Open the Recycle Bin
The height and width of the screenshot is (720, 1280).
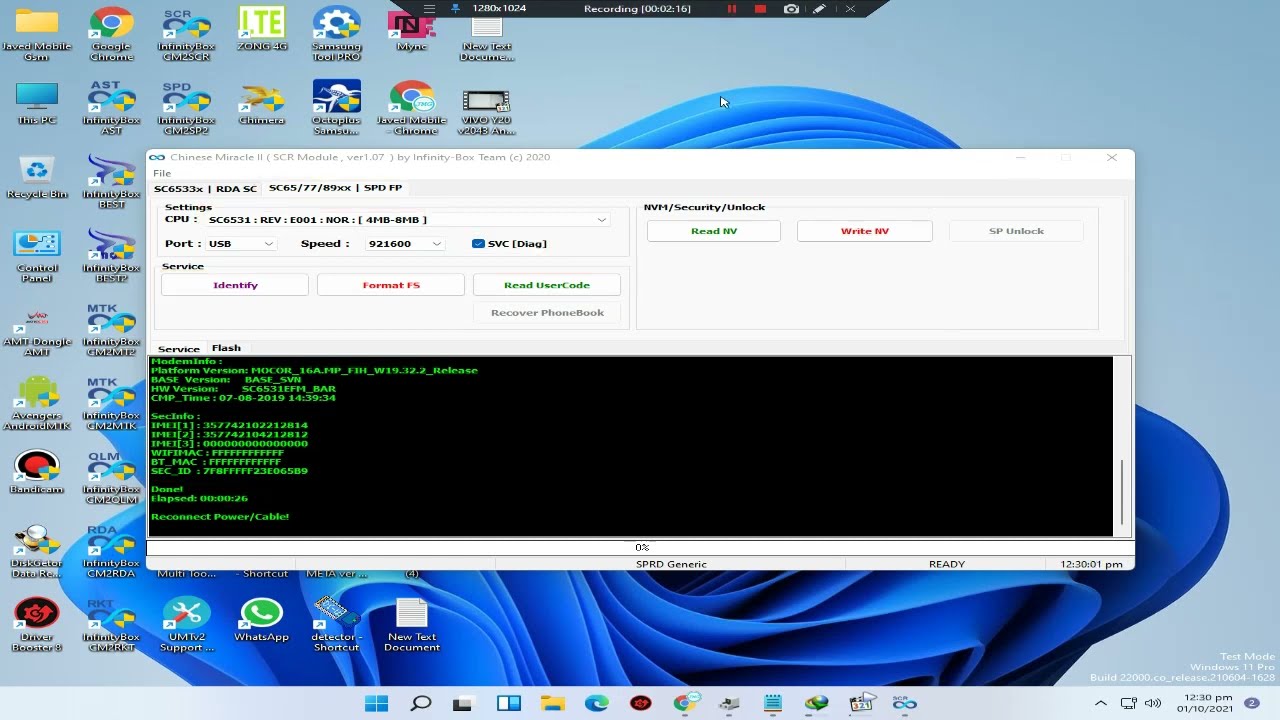pos(37,177)
